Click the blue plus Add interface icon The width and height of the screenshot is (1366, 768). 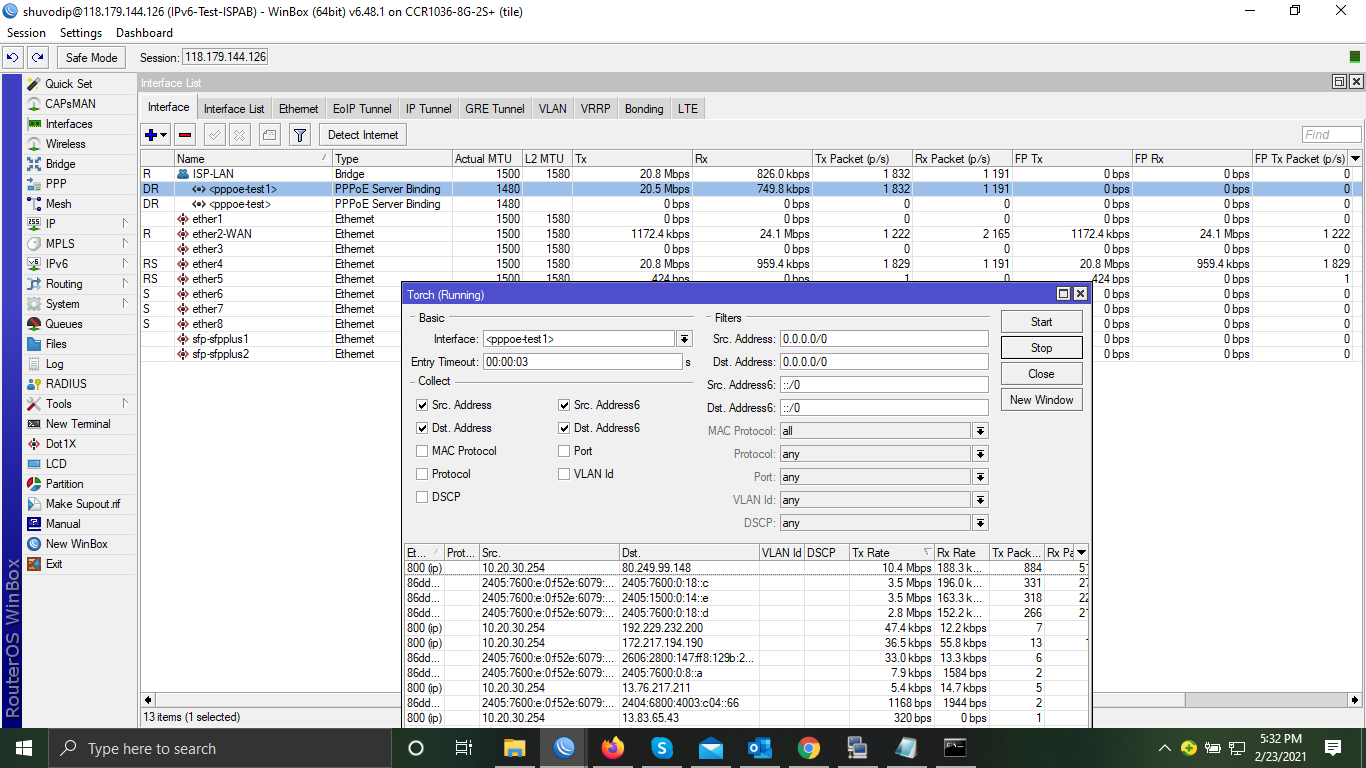pos(151,135)
